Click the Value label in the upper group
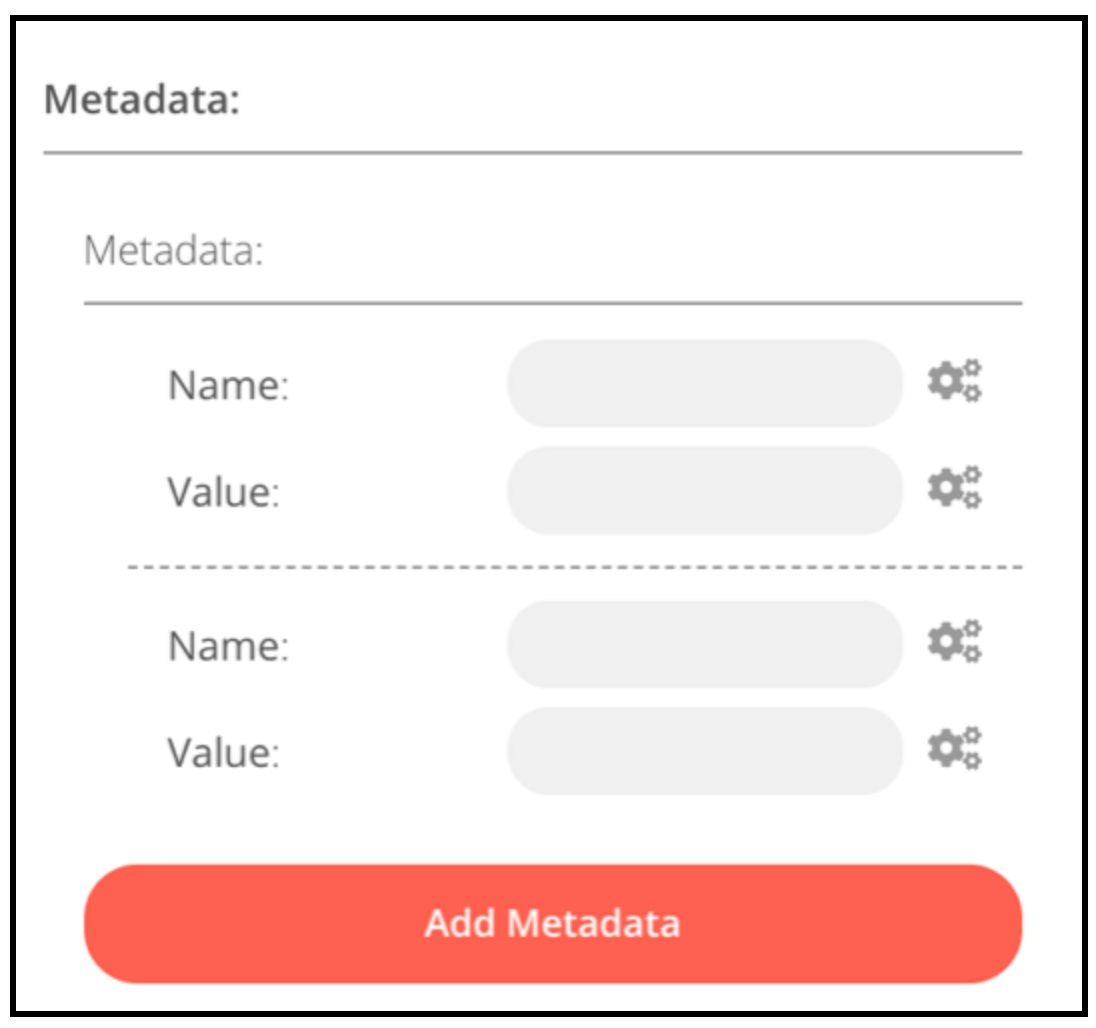This screenshot has width=1096, height=1028. pyautogui.click(x=223, y=492)
